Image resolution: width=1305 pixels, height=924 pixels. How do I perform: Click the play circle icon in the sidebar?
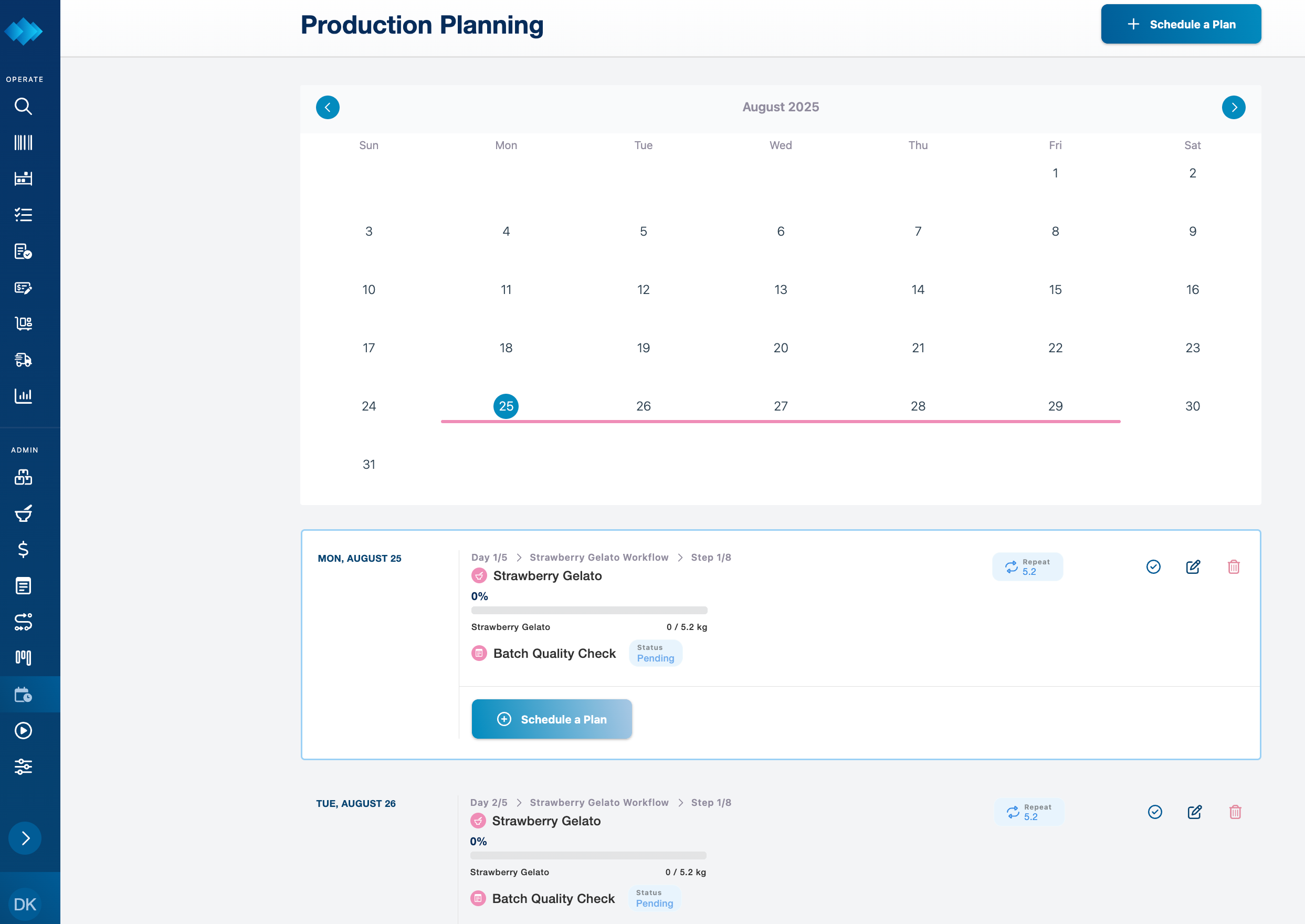point(23,731)
